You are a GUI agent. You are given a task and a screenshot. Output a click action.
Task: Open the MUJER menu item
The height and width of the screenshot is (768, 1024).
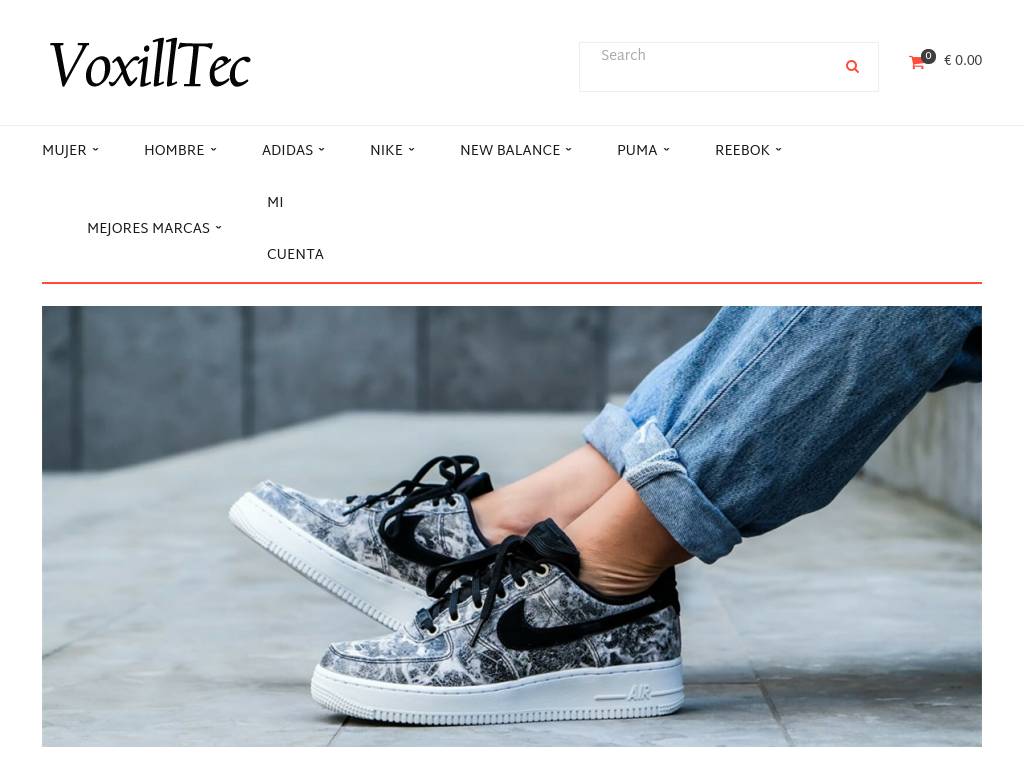click(64, 150)
